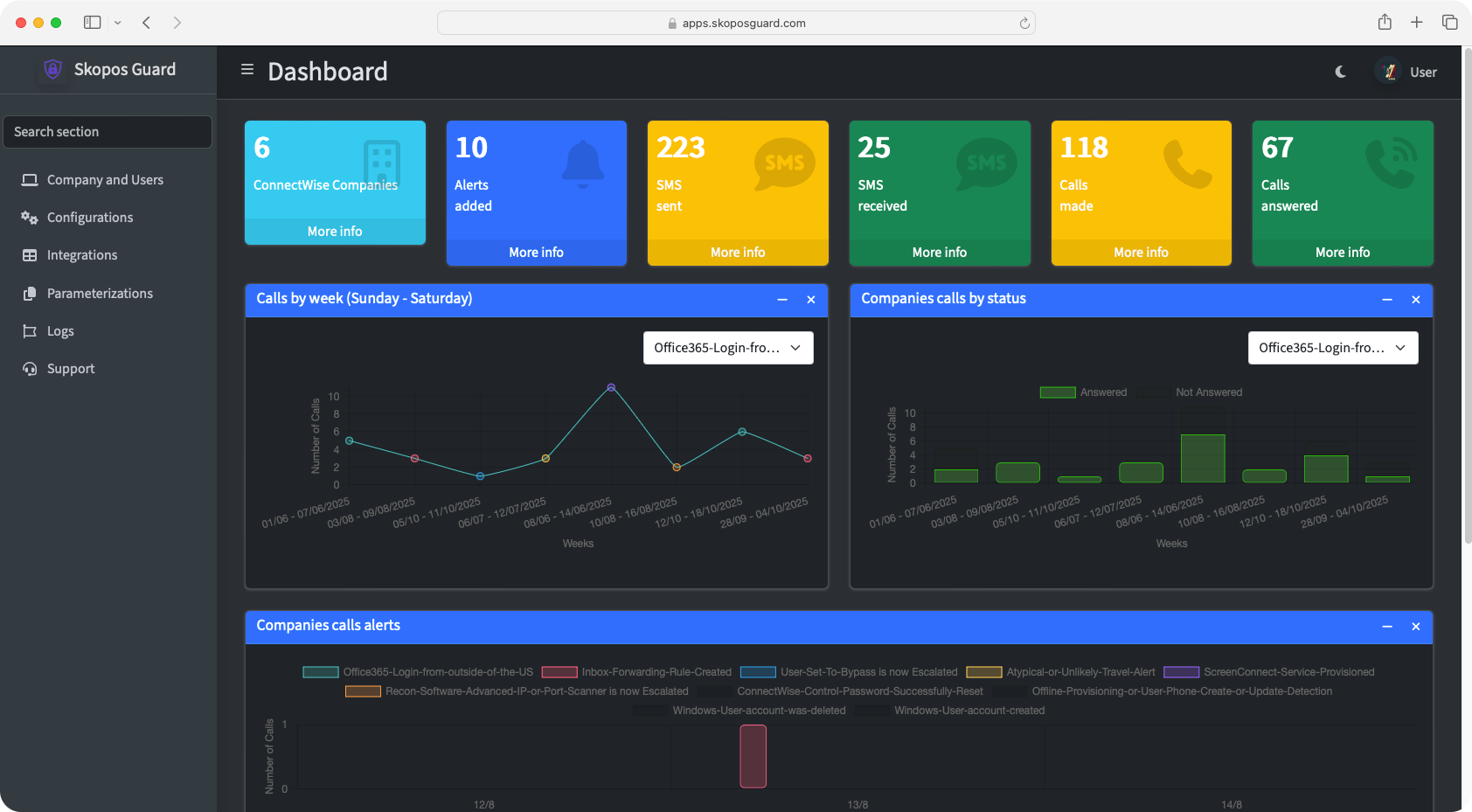Click the browser share icon
The image size is (1472, 812).
(1385, 23)
